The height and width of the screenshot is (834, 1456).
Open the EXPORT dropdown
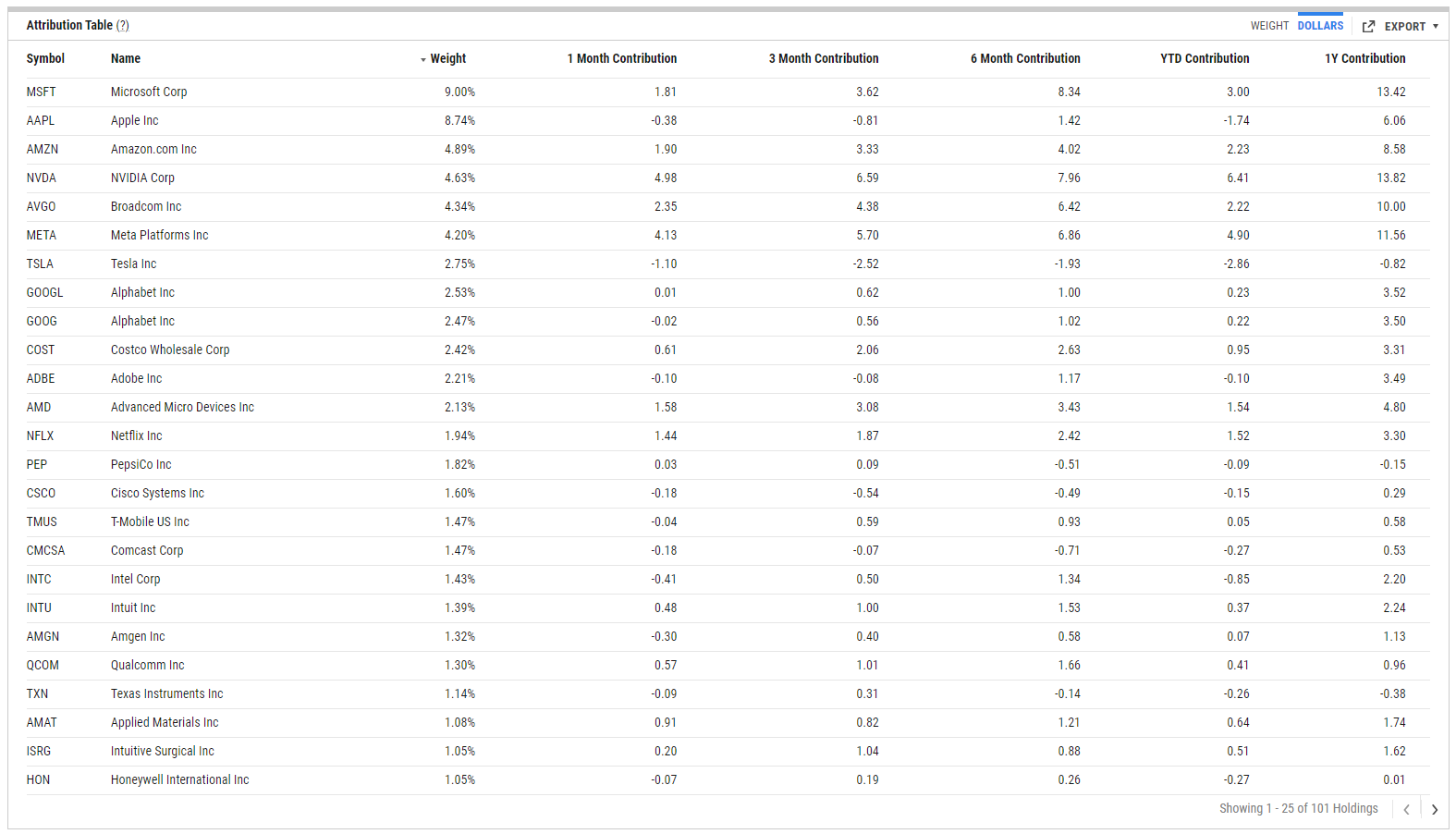(x=1406, y=26)
